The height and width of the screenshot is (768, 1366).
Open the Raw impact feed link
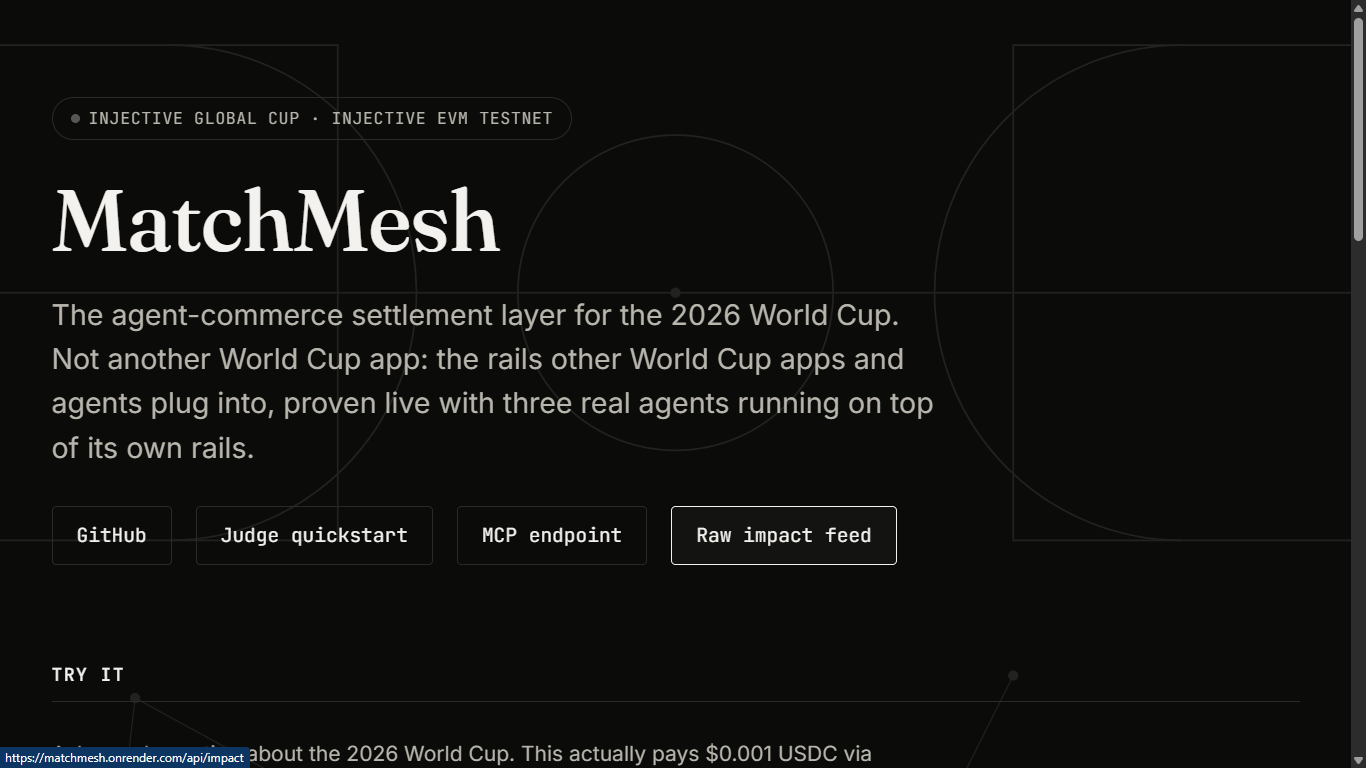784,535
